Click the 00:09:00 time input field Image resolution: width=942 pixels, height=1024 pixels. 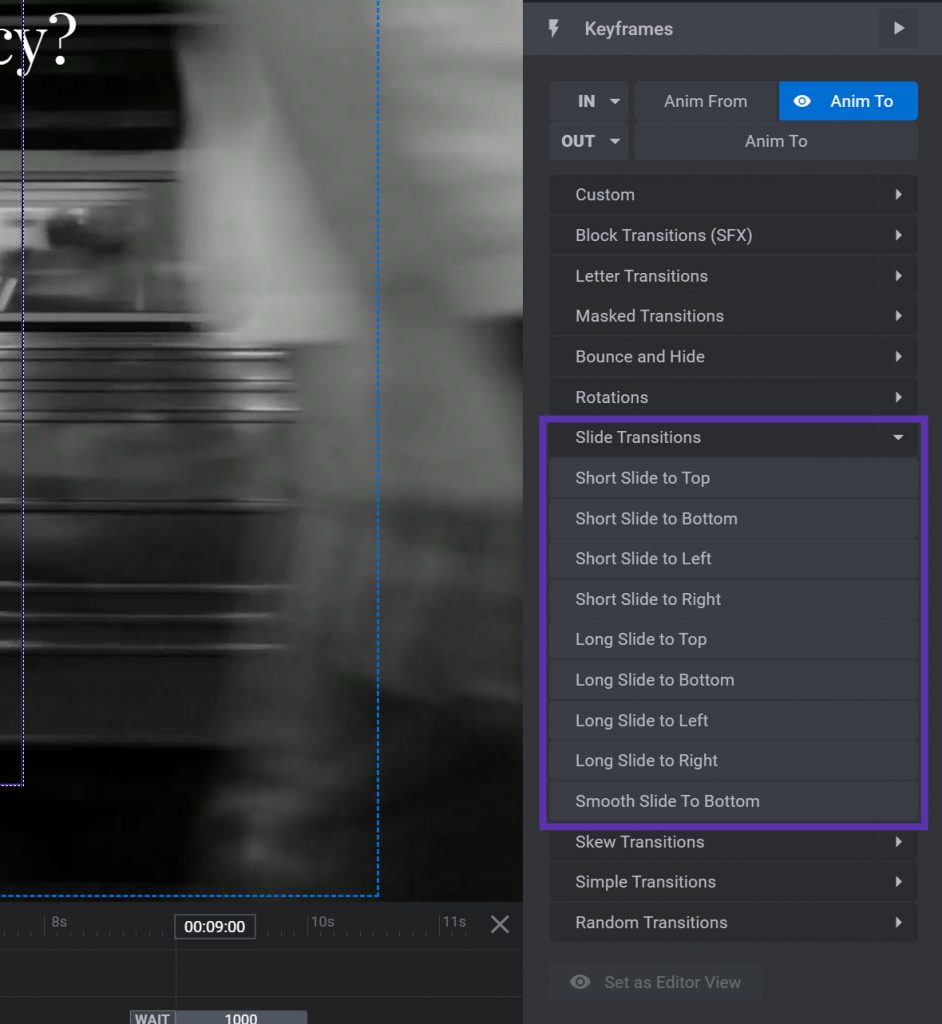click(214, 926)
